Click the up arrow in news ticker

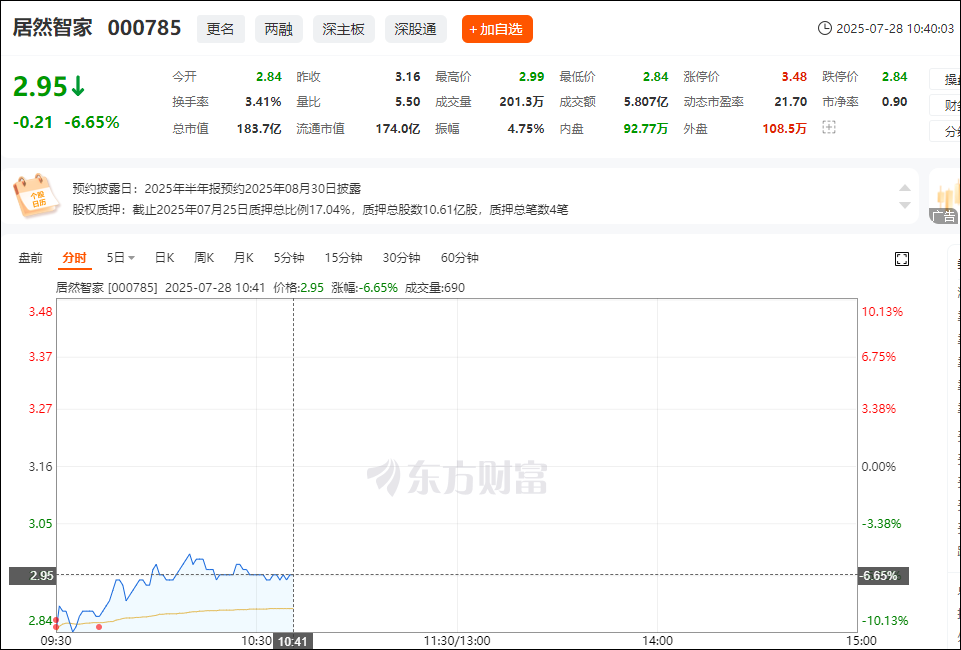pos(905,188)
